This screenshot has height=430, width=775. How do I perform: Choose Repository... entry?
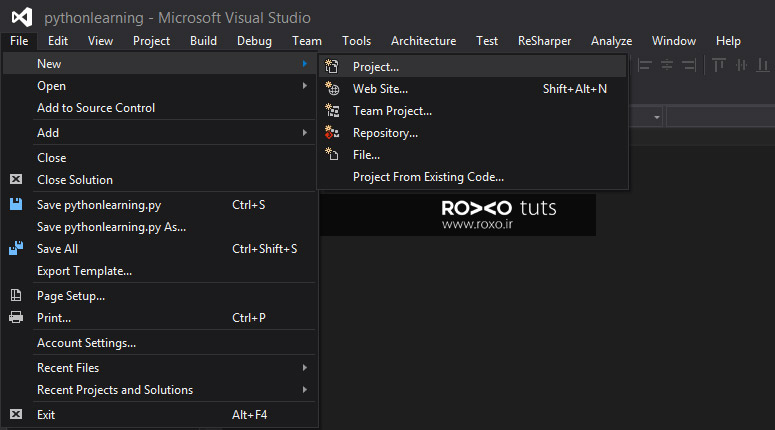pos(473,133)
